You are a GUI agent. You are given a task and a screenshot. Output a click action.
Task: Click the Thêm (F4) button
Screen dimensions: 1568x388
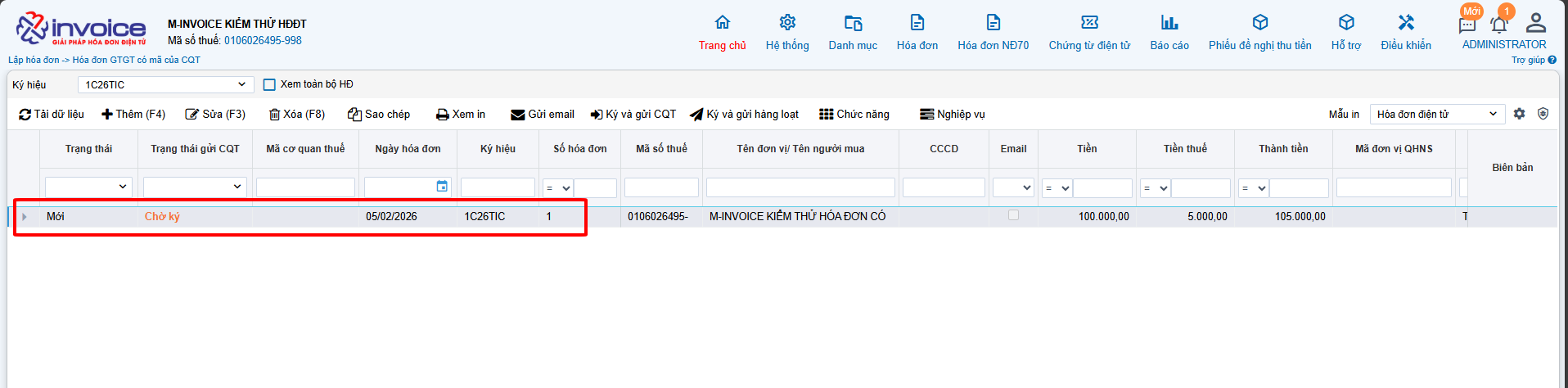[133, 115]
